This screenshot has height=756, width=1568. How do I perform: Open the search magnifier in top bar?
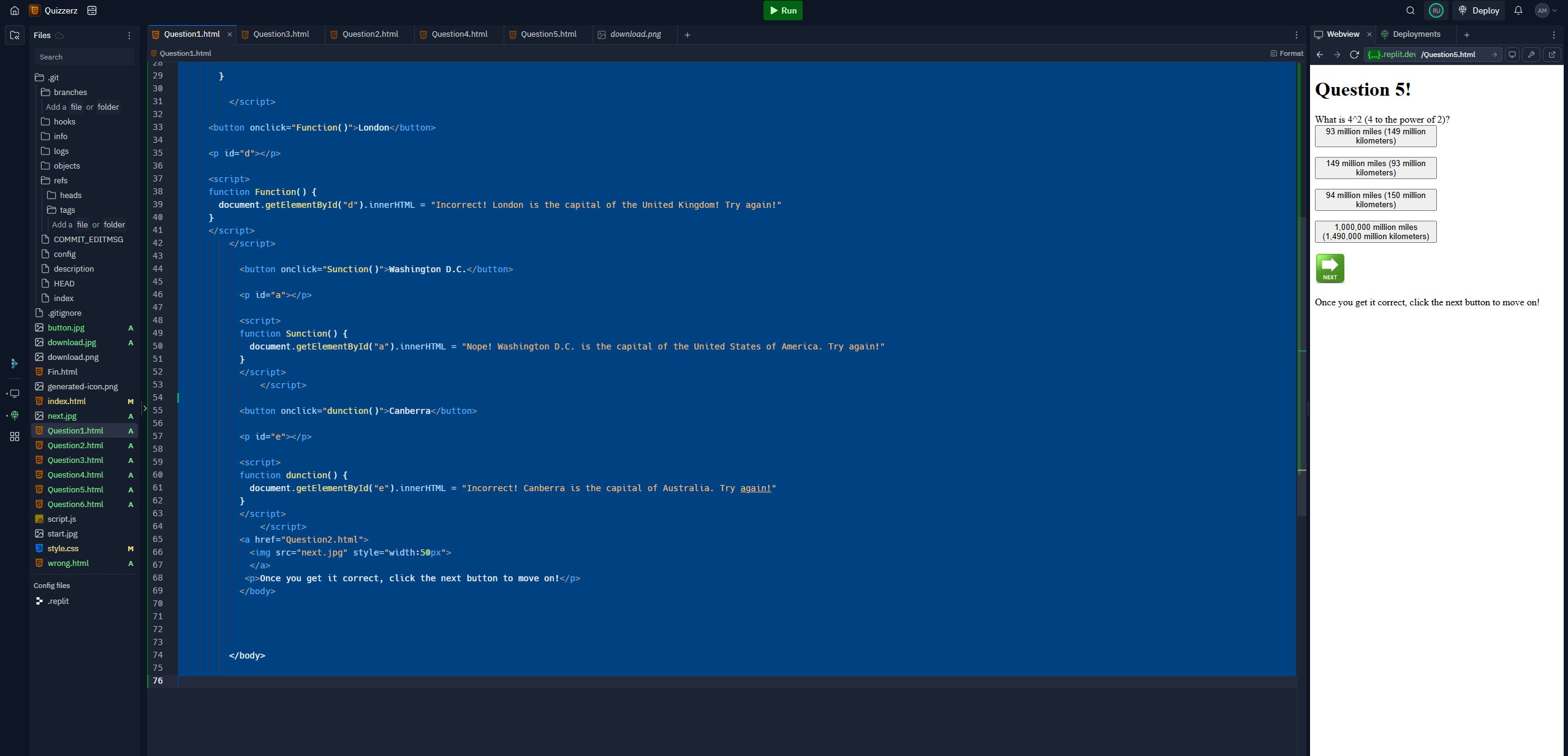point(1410,10)
